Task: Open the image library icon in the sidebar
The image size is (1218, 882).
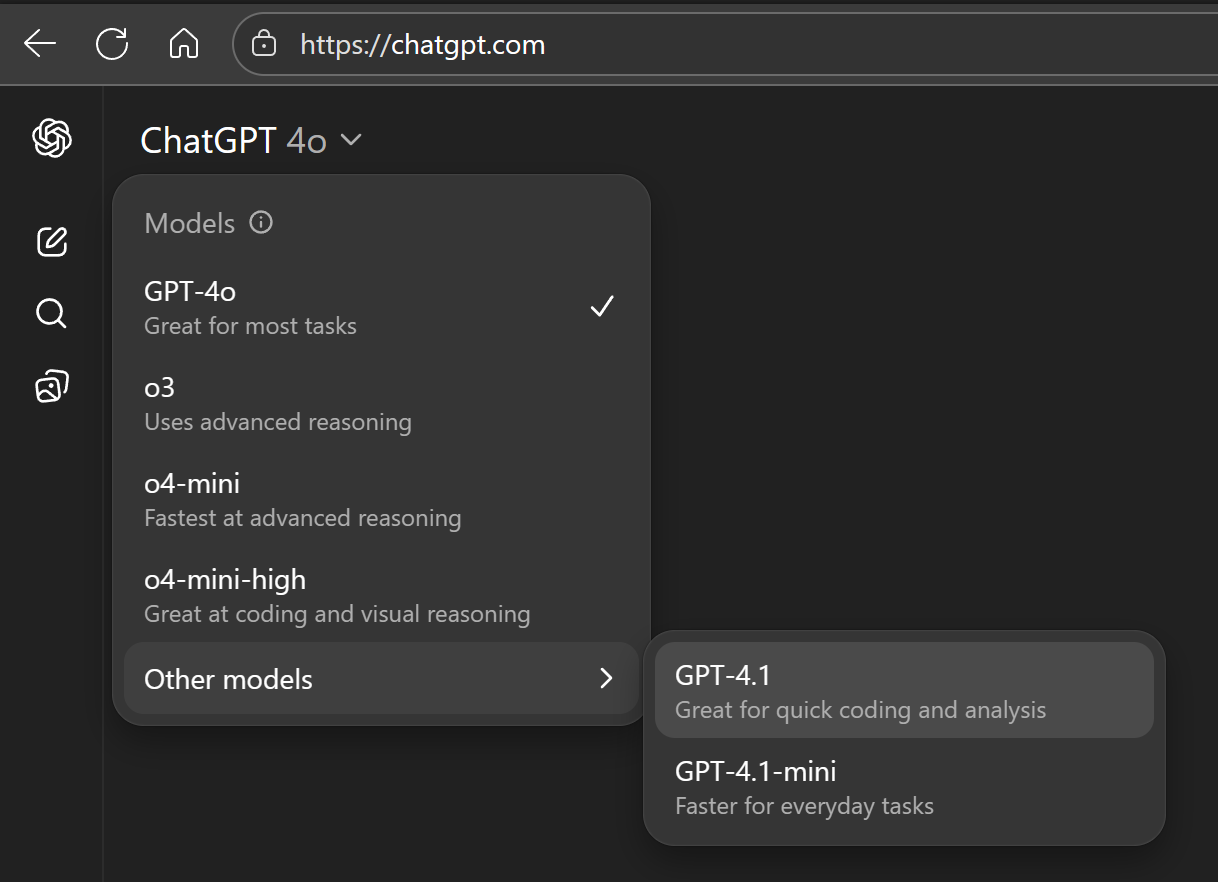Action: click(x=52, y=386)
